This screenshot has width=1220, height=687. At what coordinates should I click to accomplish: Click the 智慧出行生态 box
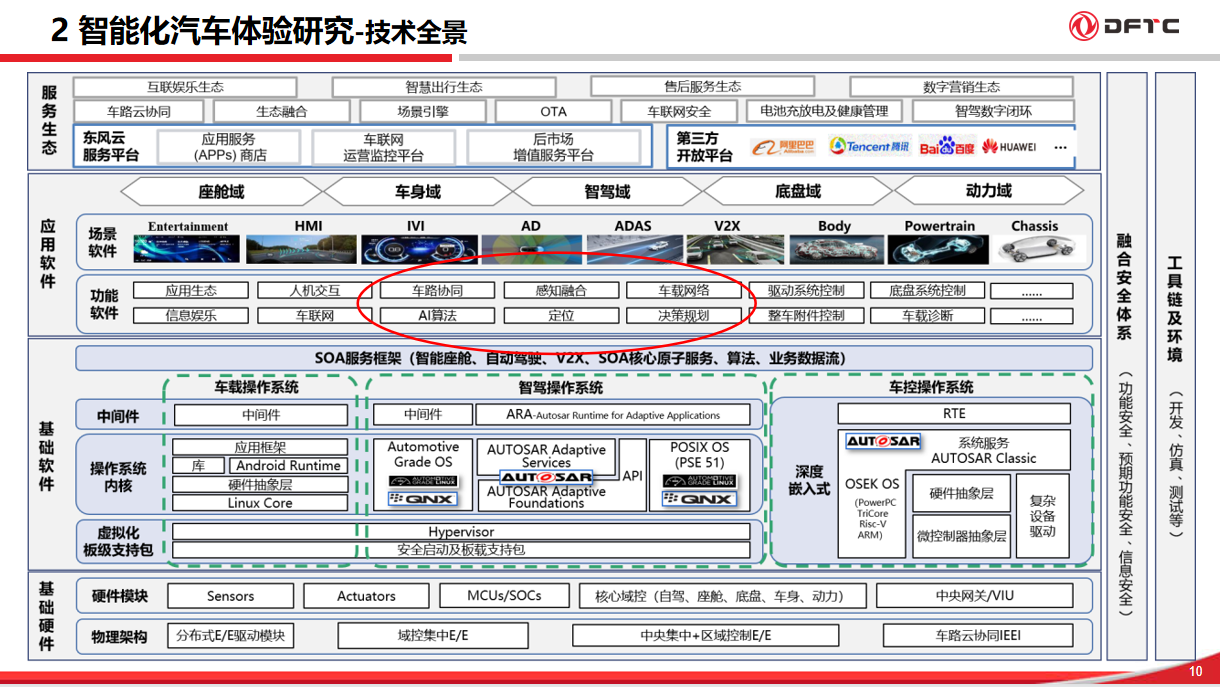tap(443, 87)
